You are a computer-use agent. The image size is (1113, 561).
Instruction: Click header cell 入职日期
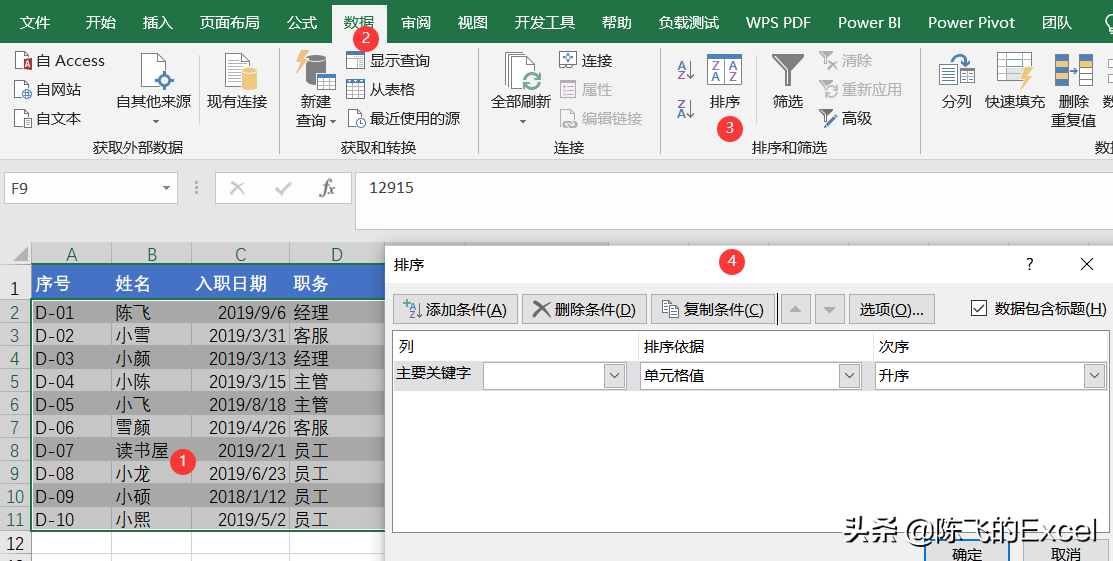(241, 284)
